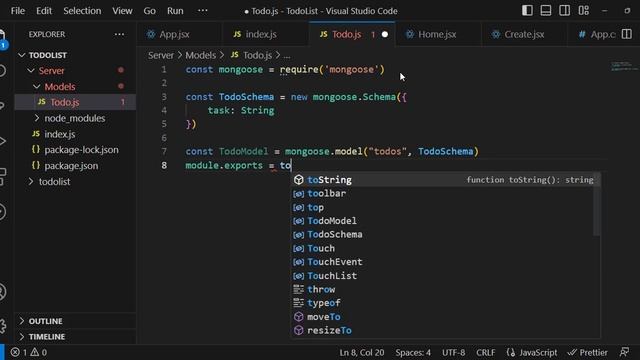Open Todo.js in the explorer tree
Screen dimensions: 640x360
pos(76,102)
